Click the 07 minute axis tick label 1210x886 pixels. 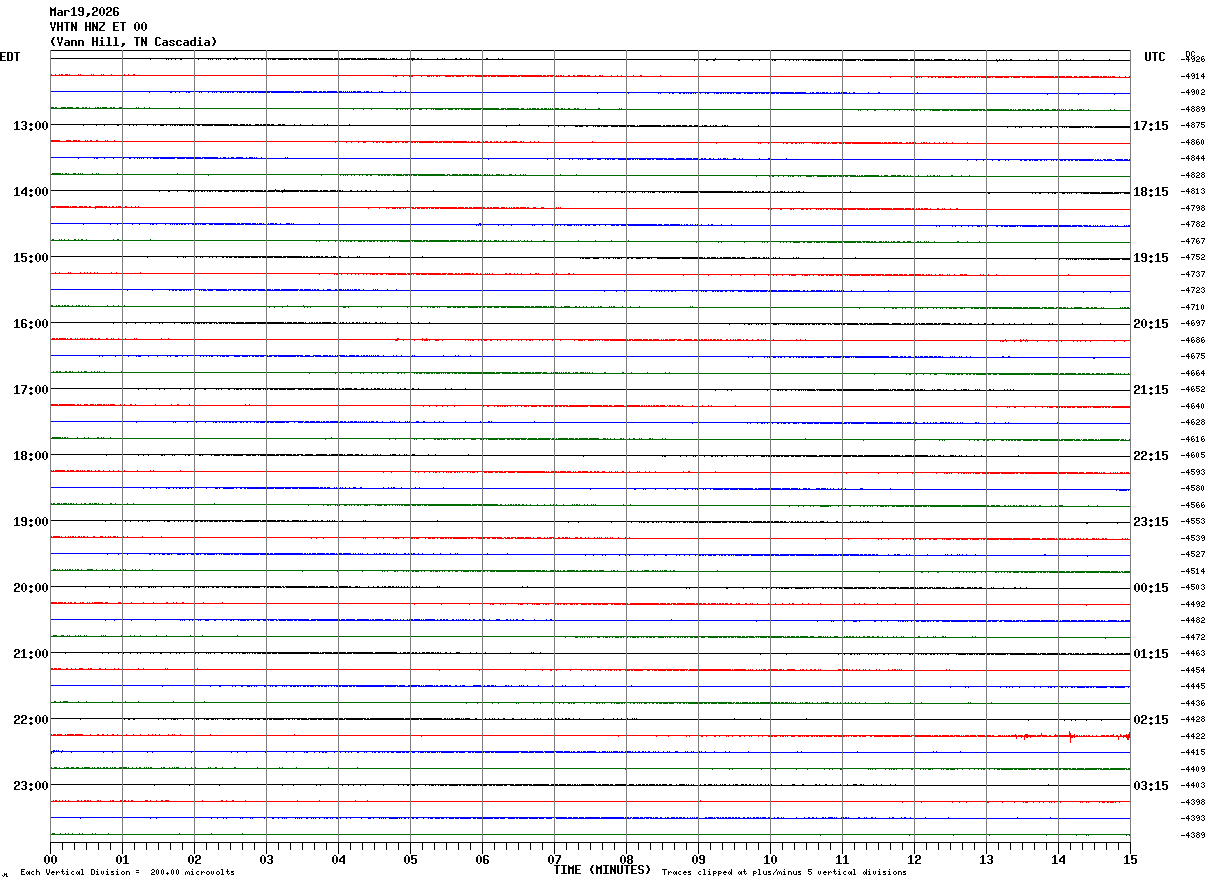click(554, 859)
